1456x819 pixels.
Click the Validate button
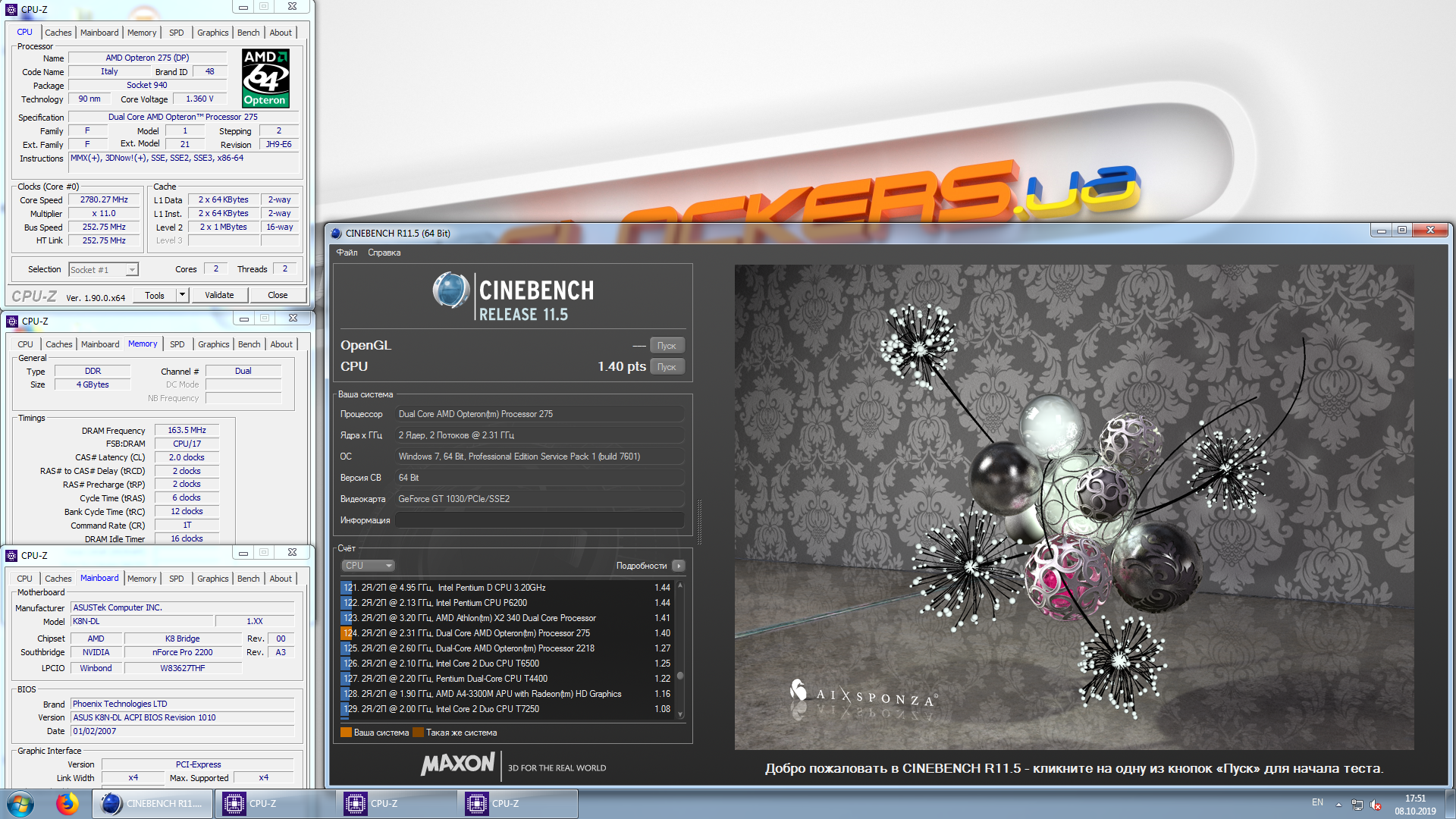219,295
